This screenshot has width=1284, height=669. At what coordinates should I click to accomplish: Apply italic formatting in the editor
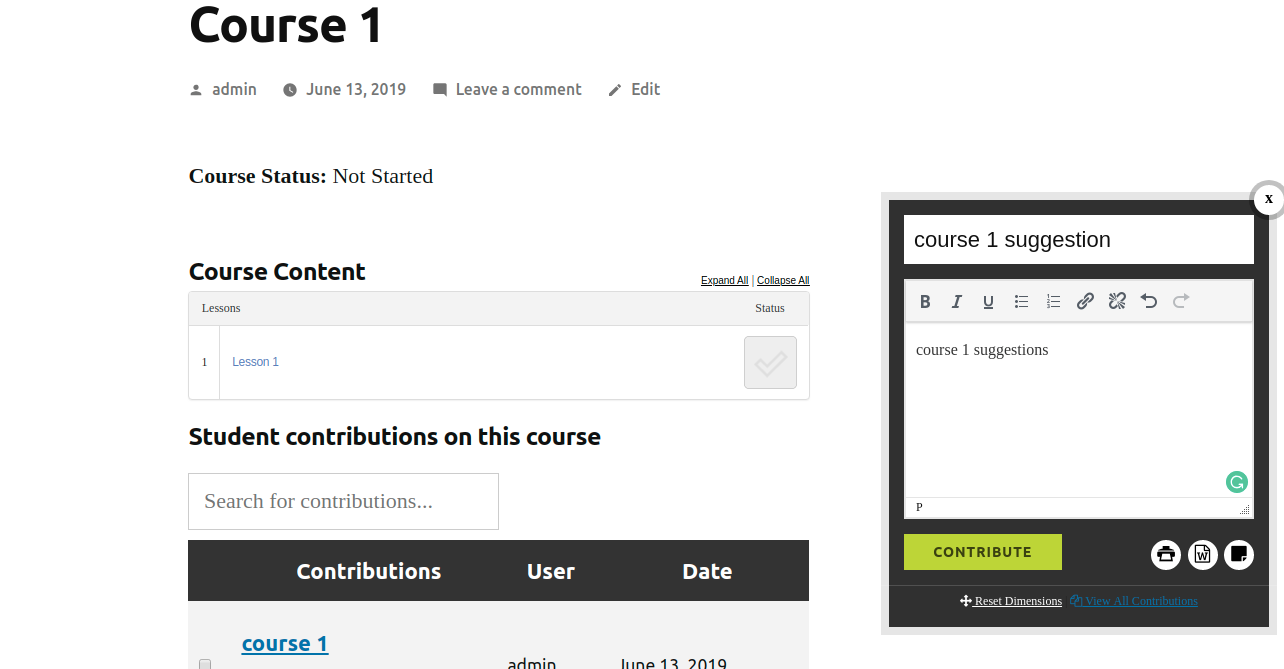[x=957, y=301]
